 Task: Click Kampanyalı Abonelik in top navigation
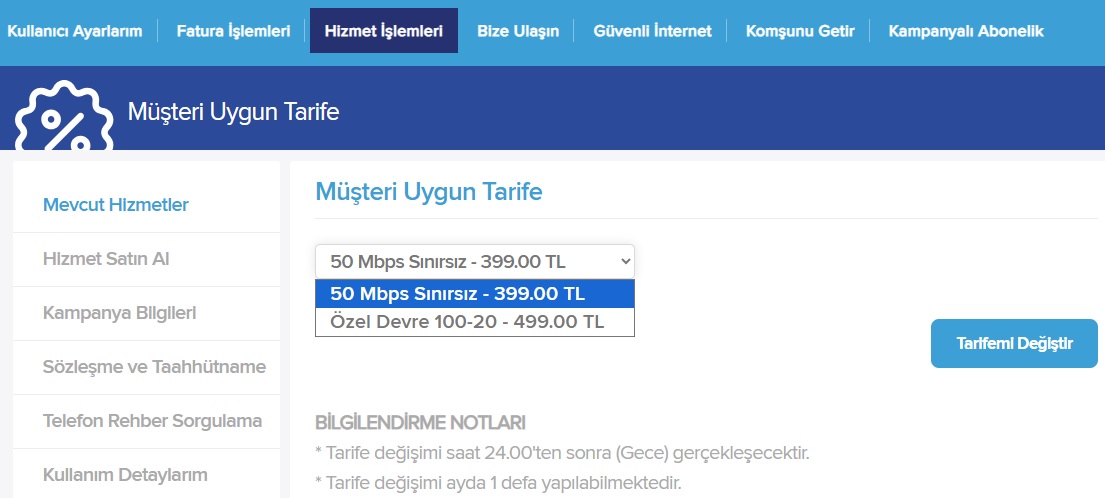[x=966, y=31]
